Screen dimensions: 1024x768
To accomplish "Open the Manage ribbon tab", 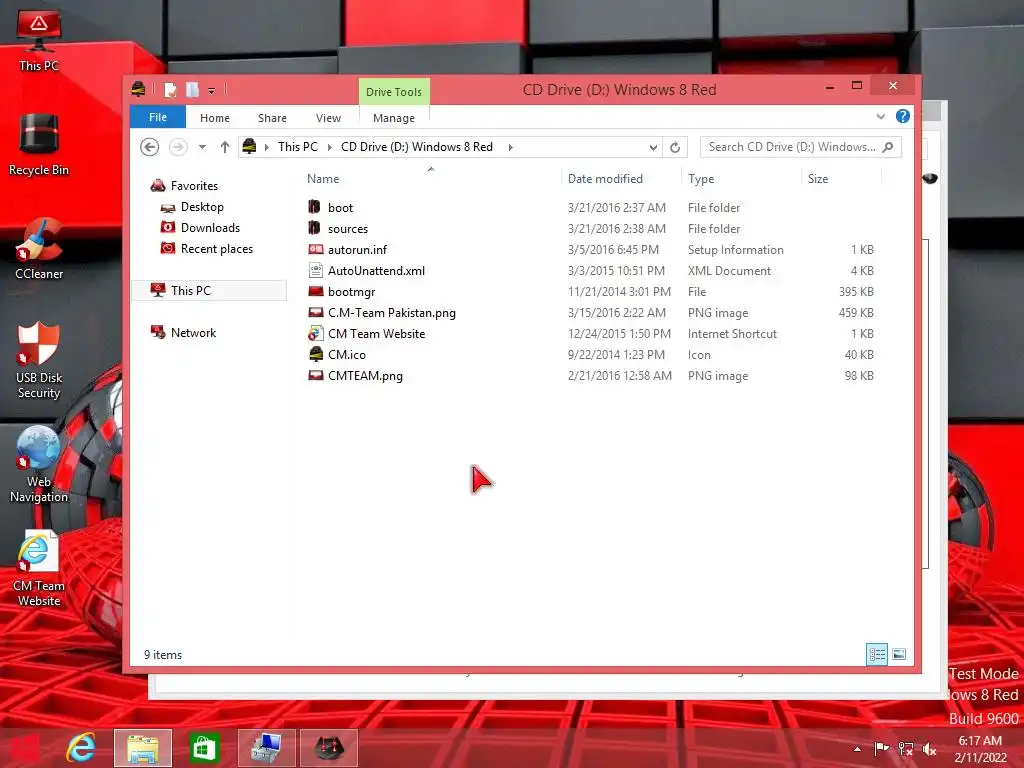I will [394, 118].
